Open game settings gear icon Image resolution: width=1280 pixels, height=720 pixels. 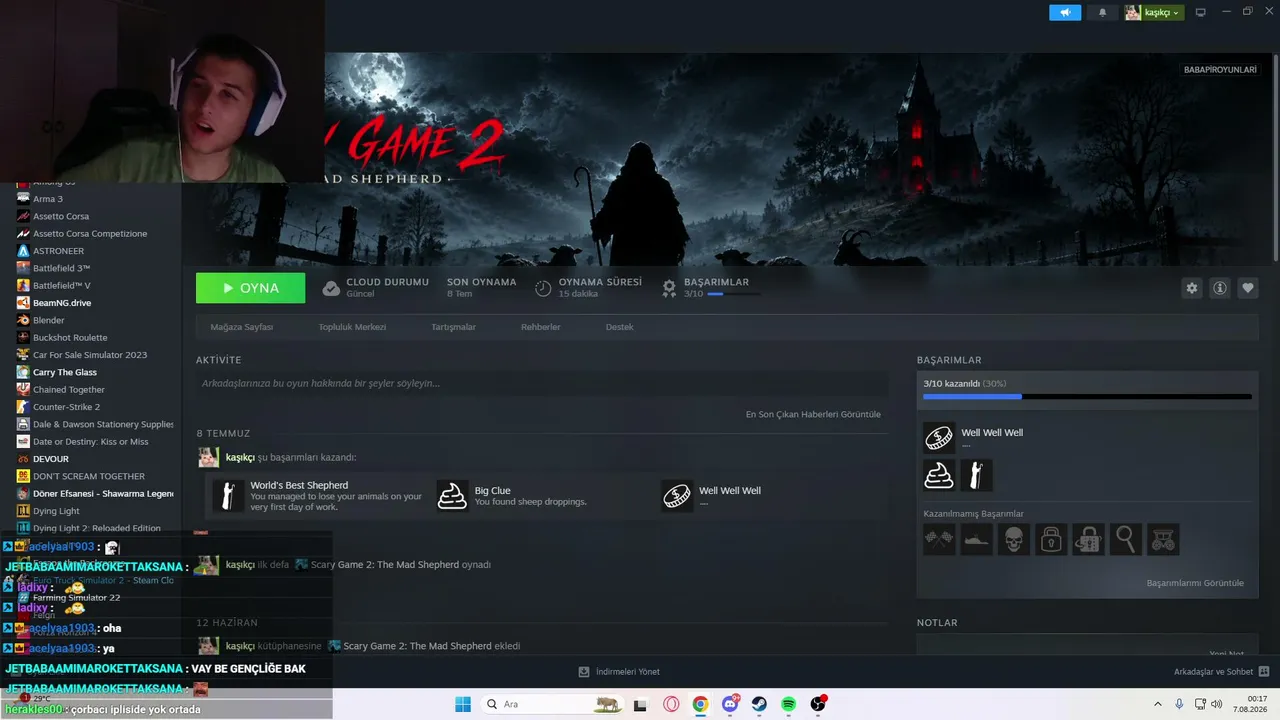(x=1191, y=288)
